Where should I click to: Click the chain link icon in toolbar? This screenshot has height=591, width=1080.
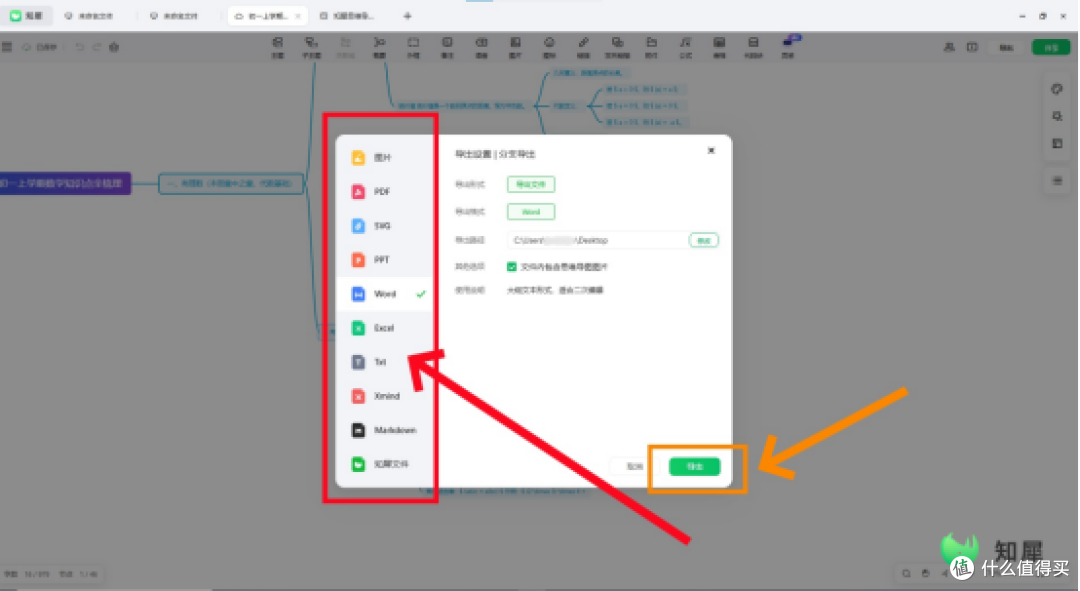tap(583, 47)
